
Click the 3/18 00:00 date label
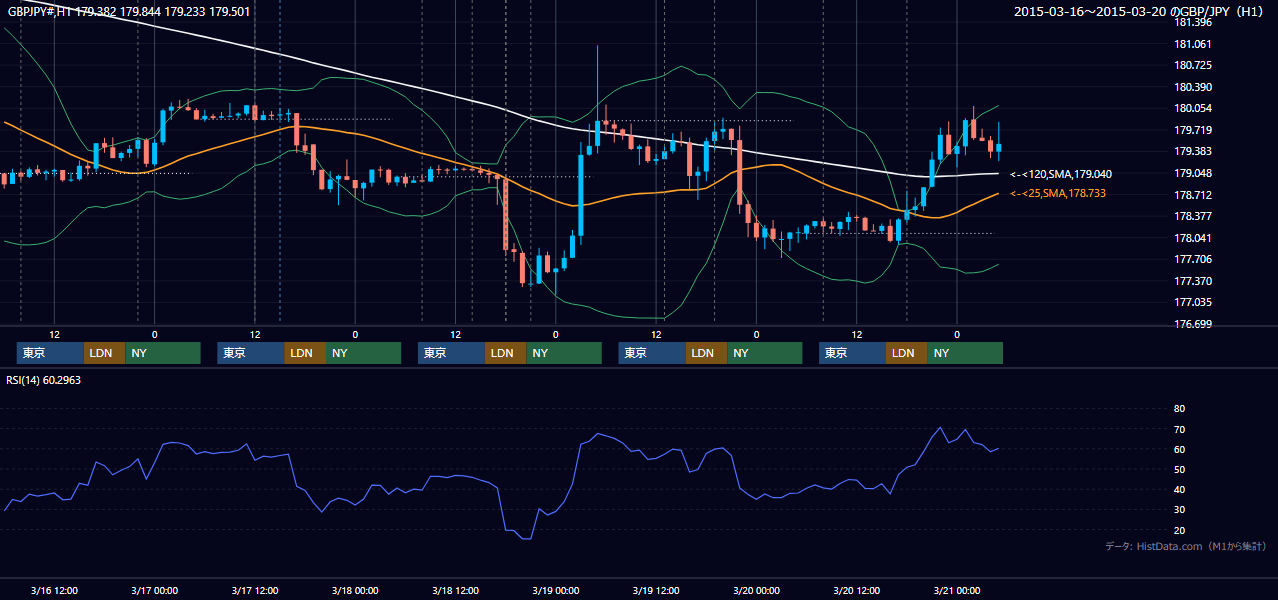(x=355, y=591)
